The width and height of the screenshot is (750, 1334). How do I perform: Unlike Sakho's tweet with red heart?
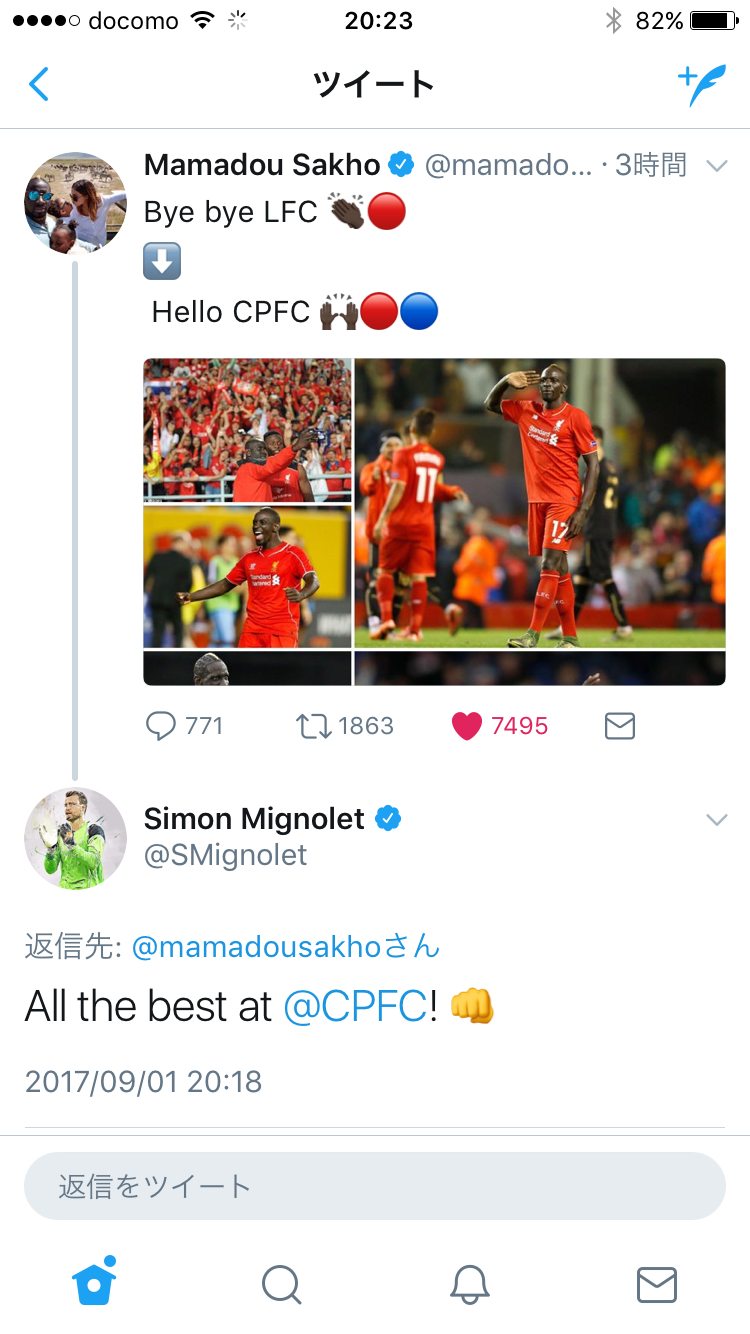click(467, 725)
